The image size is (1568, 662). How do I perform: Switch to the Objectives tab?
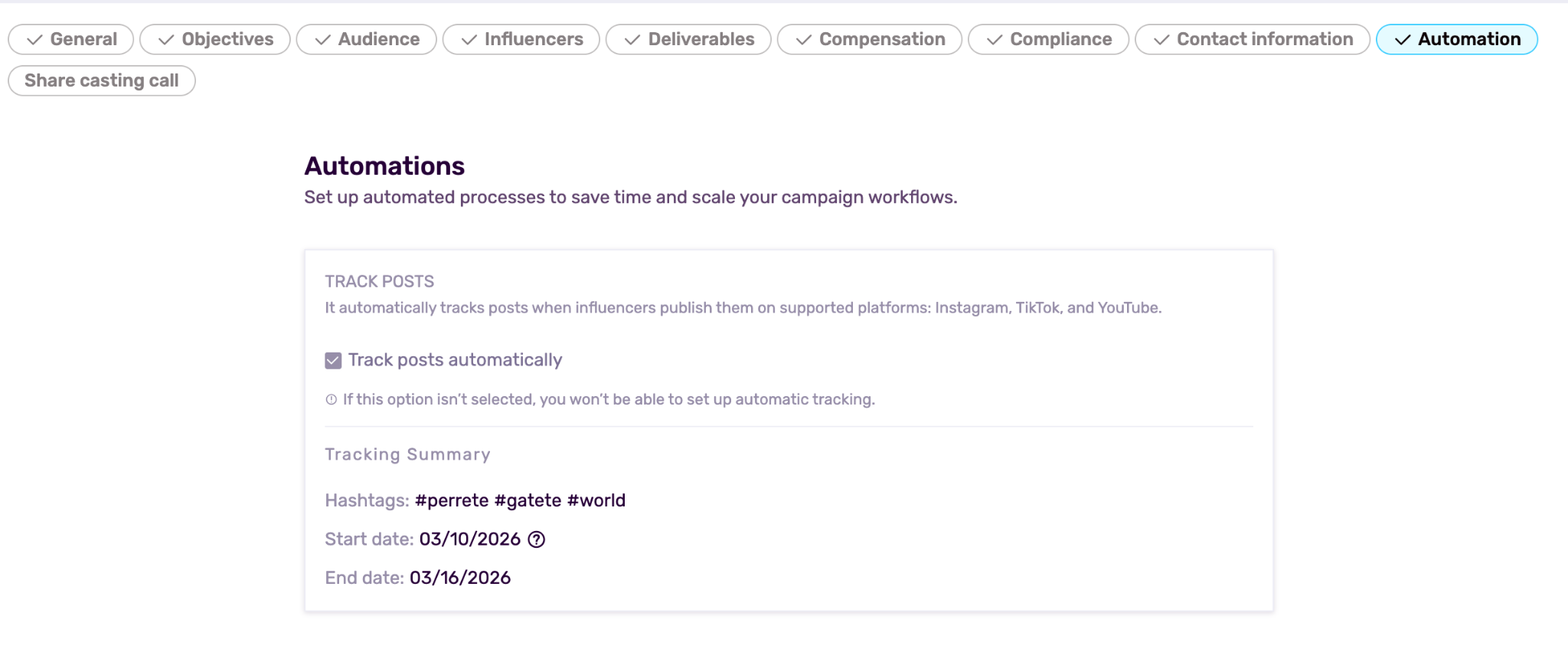click(215, 39)
